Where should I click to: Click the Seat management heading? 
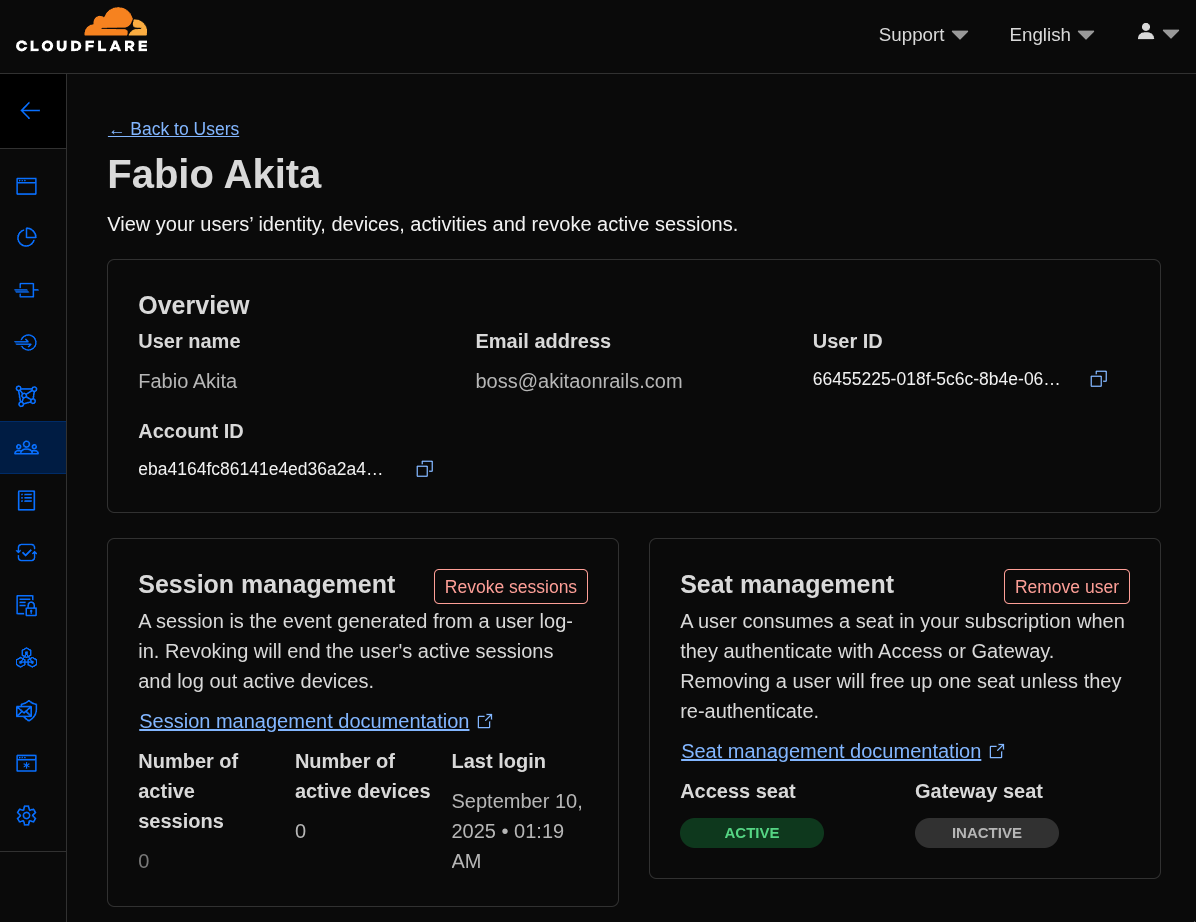[x=787, y=584]
